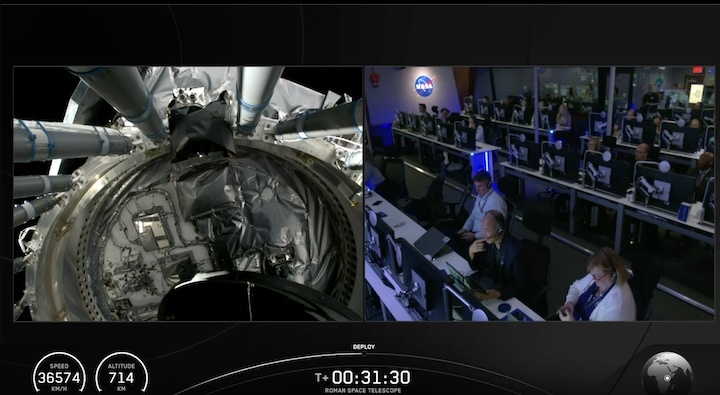Click the ROMAN SPACE TELESCOPE label

coord(363,390)
